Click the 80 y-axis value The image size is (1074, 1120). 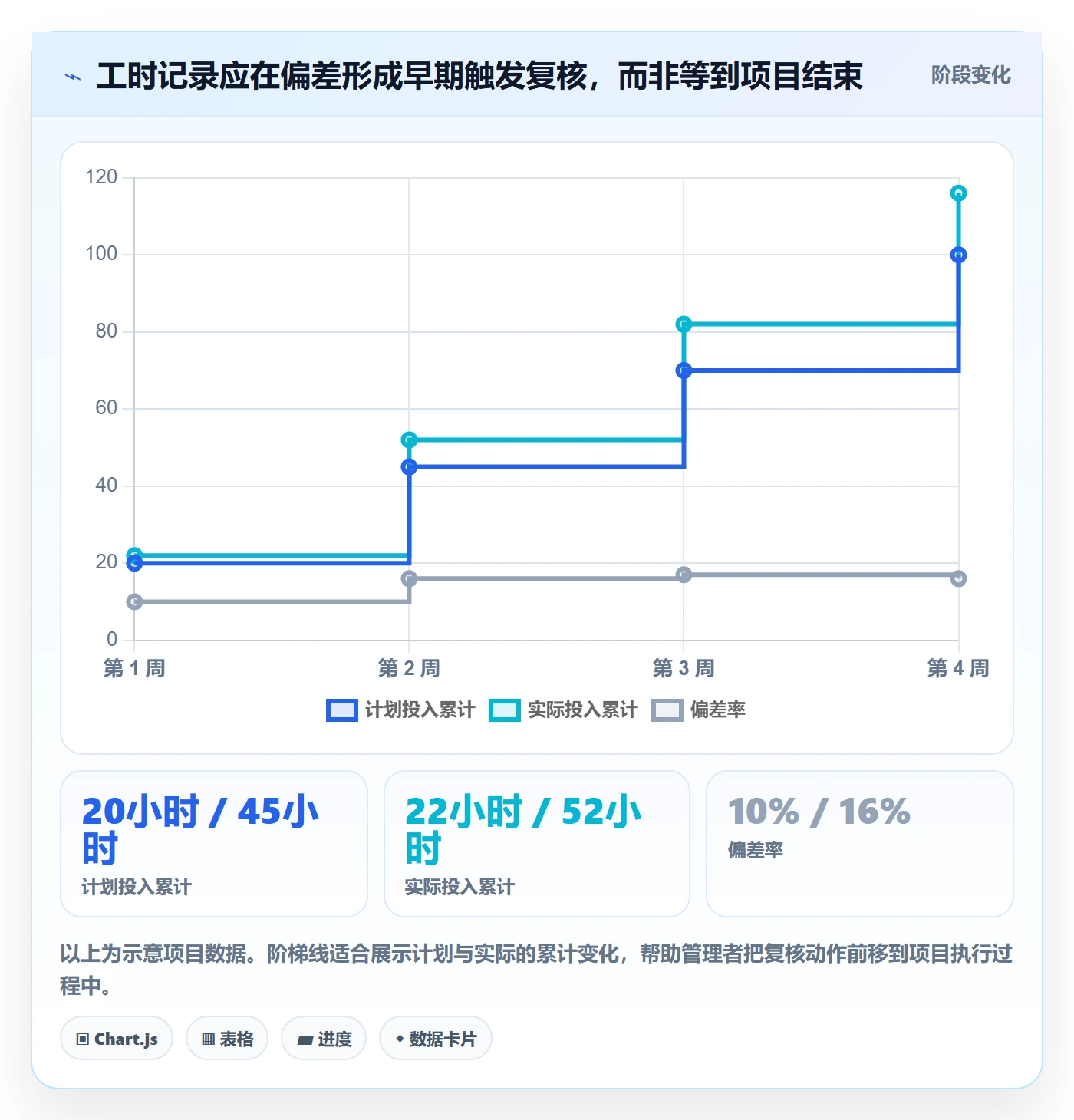107,331
